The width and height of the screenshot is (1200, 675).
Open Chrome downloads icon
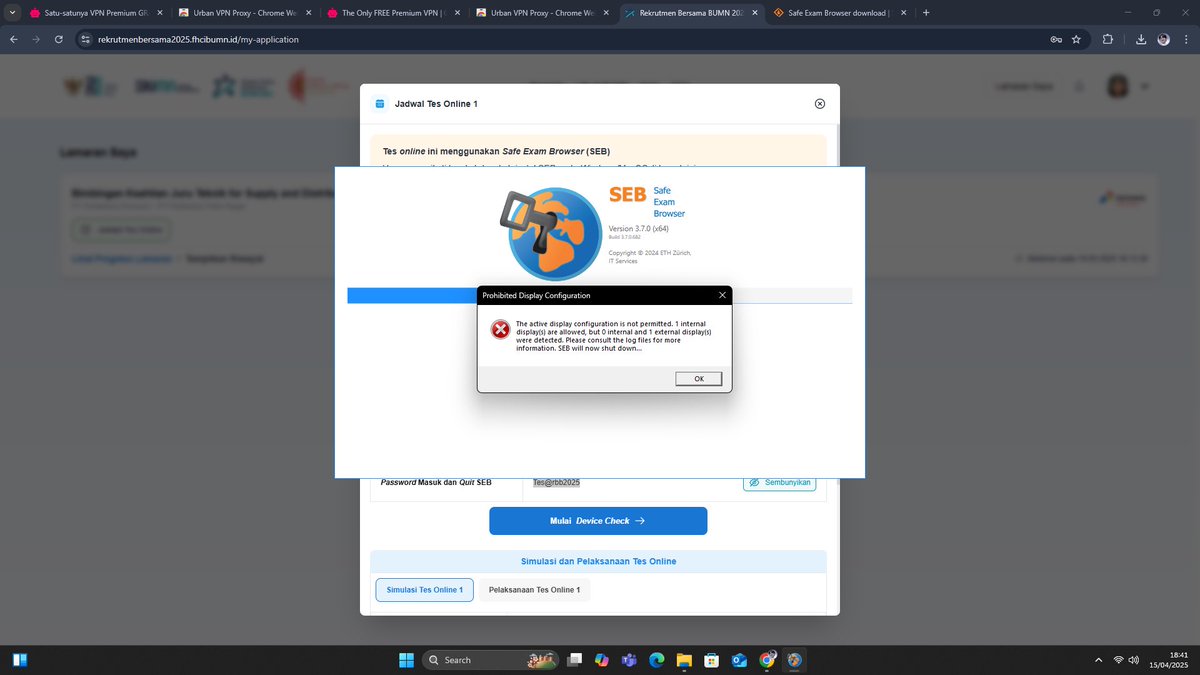click(x=1142, y=40)
